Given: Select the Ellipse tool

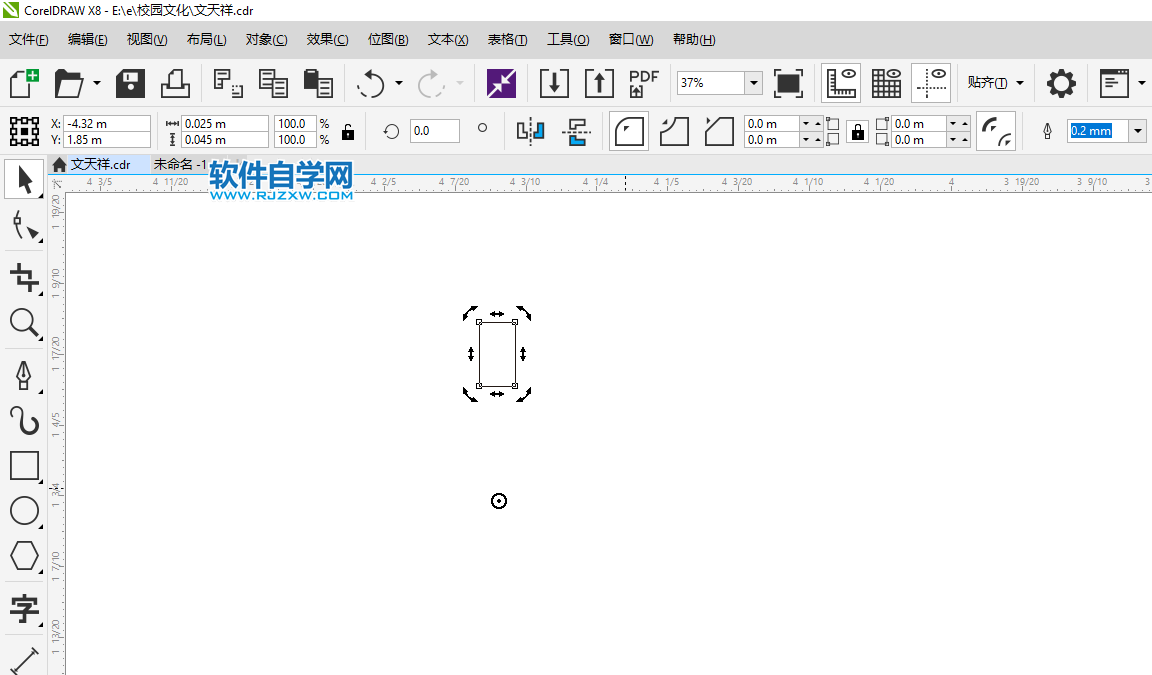Looking at the screenshot, I should click(x=24, y=511).
